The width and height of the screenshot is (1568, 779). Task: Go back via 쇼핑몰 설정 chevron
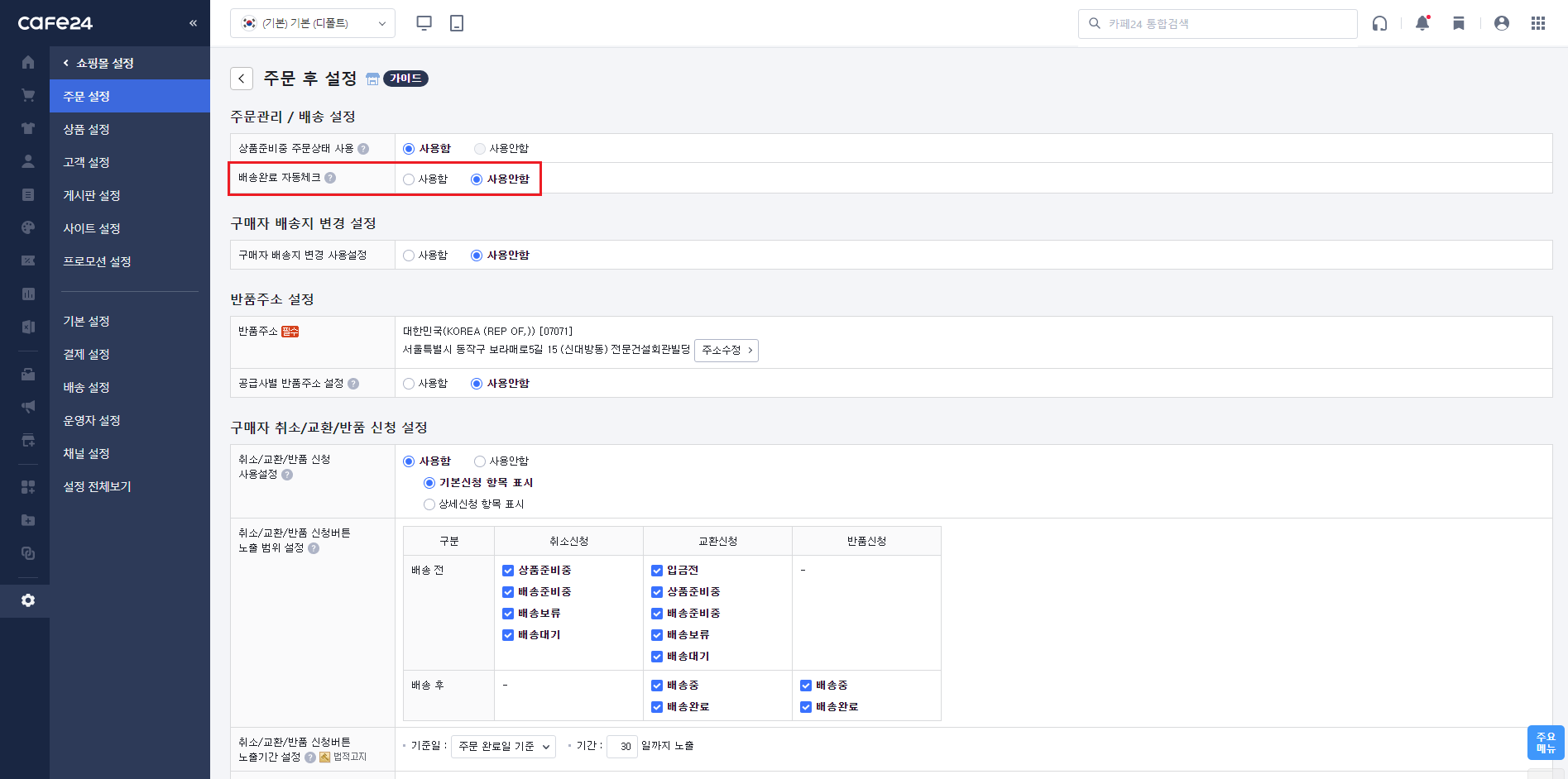[x=66, y=63]
